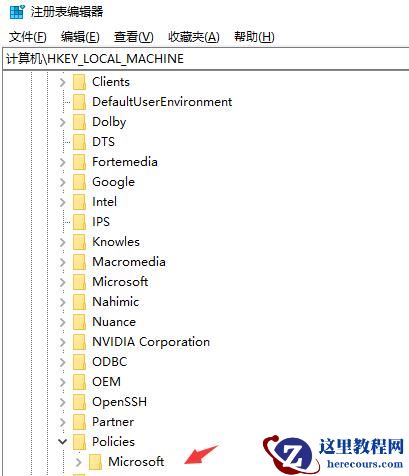Click the Knowles folder icon
Screen dimensions: 409x476
(79, 242)
